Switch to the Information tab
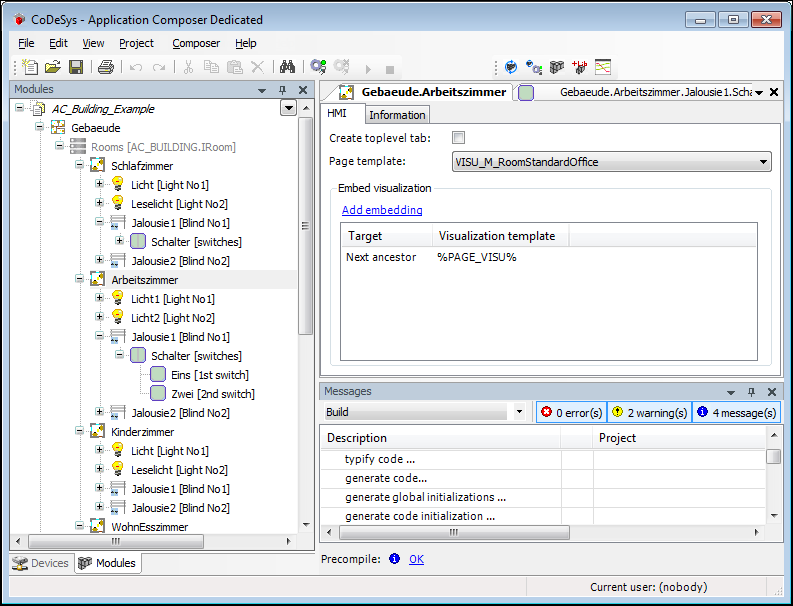The image size is (793, 606). (x=397, y=115)
